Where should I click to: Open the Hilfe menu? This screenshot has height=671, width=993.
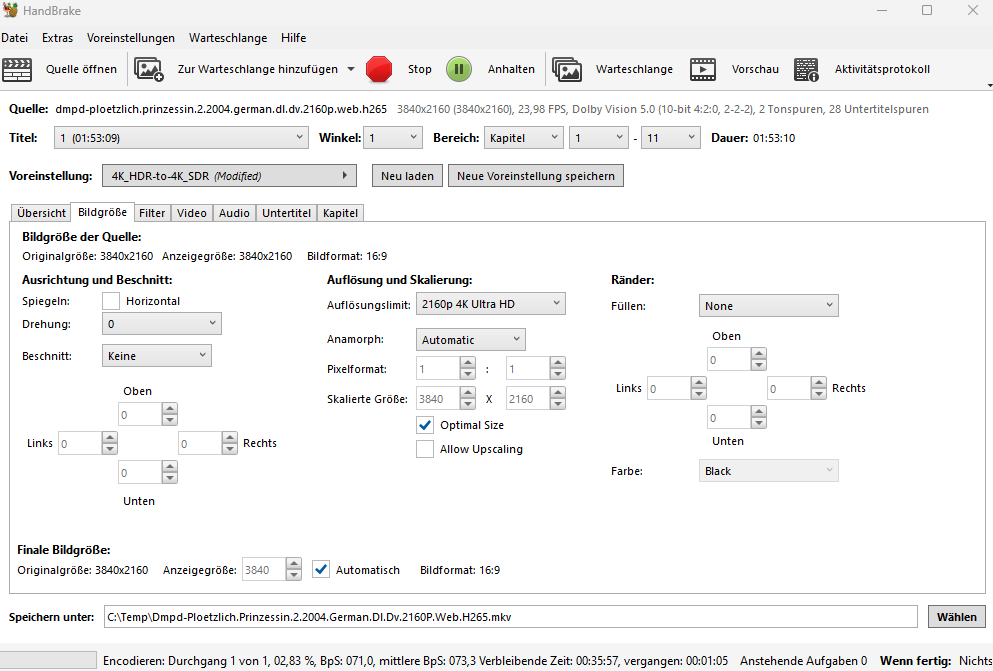pos(294,38)
